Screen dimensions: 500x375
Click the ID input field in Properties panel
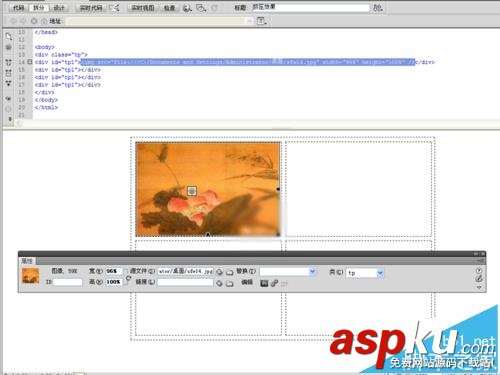67,282
